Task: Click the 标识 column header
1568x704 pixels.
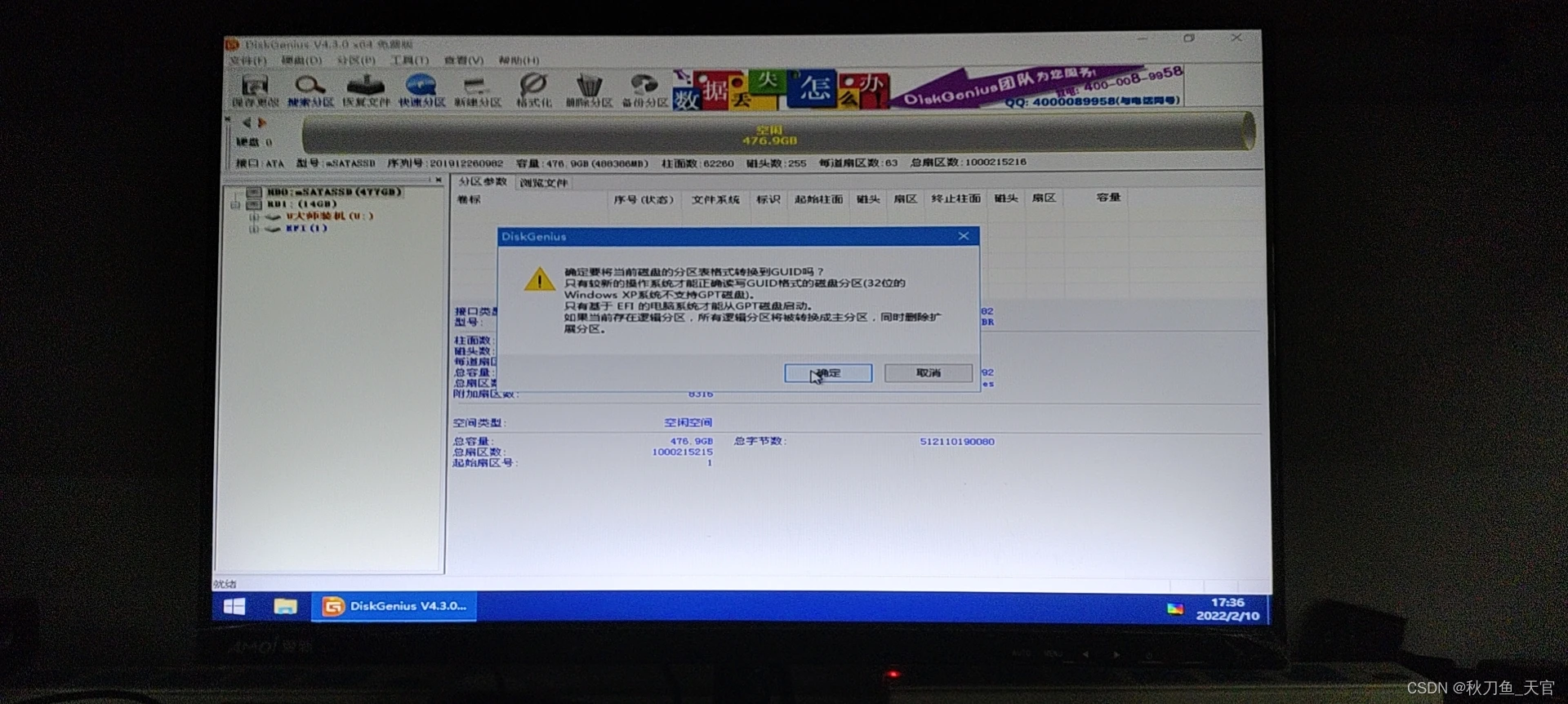Action: 768,199
